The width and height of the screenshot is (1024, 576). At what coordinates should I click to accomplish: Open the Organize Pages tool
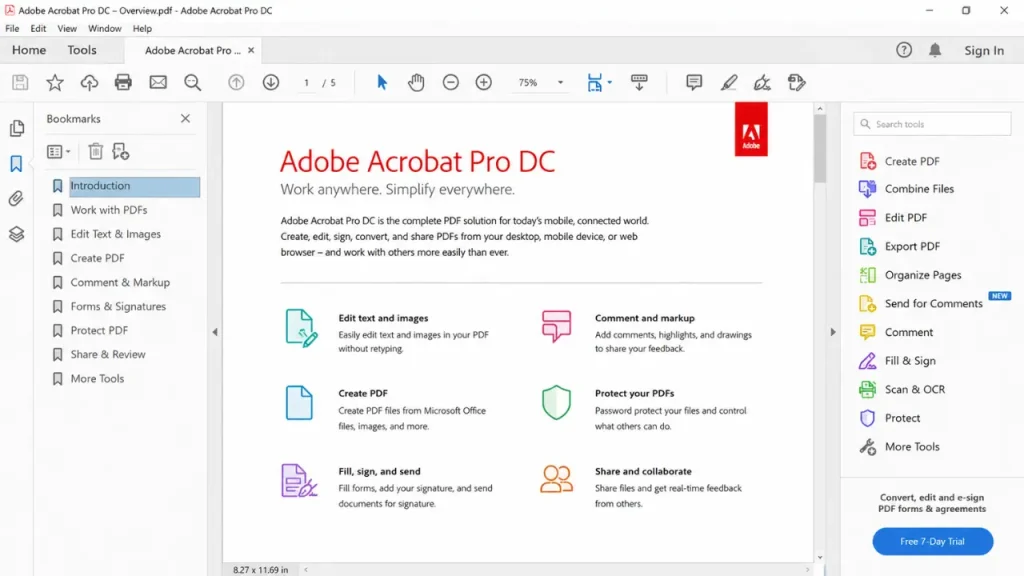click(x=910, y=275)
